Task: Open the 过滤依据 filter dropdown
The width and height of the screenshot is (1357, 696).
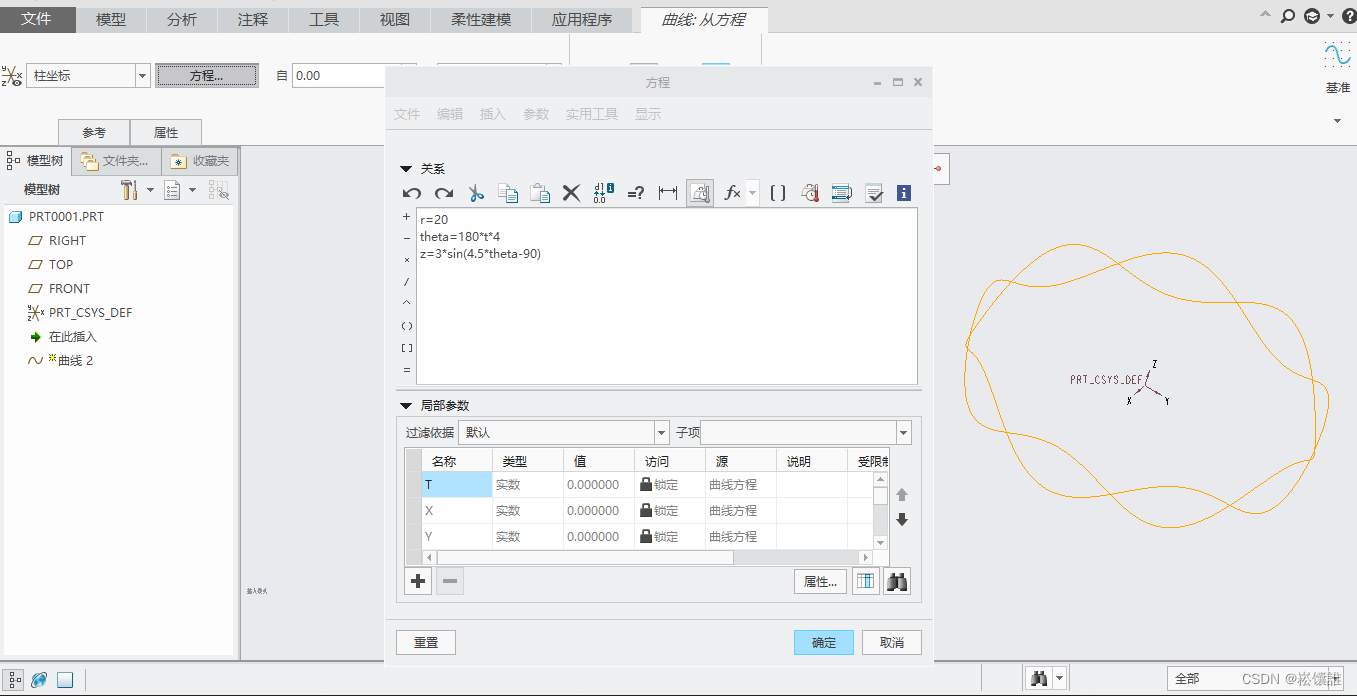Action: tap(661, 433)
